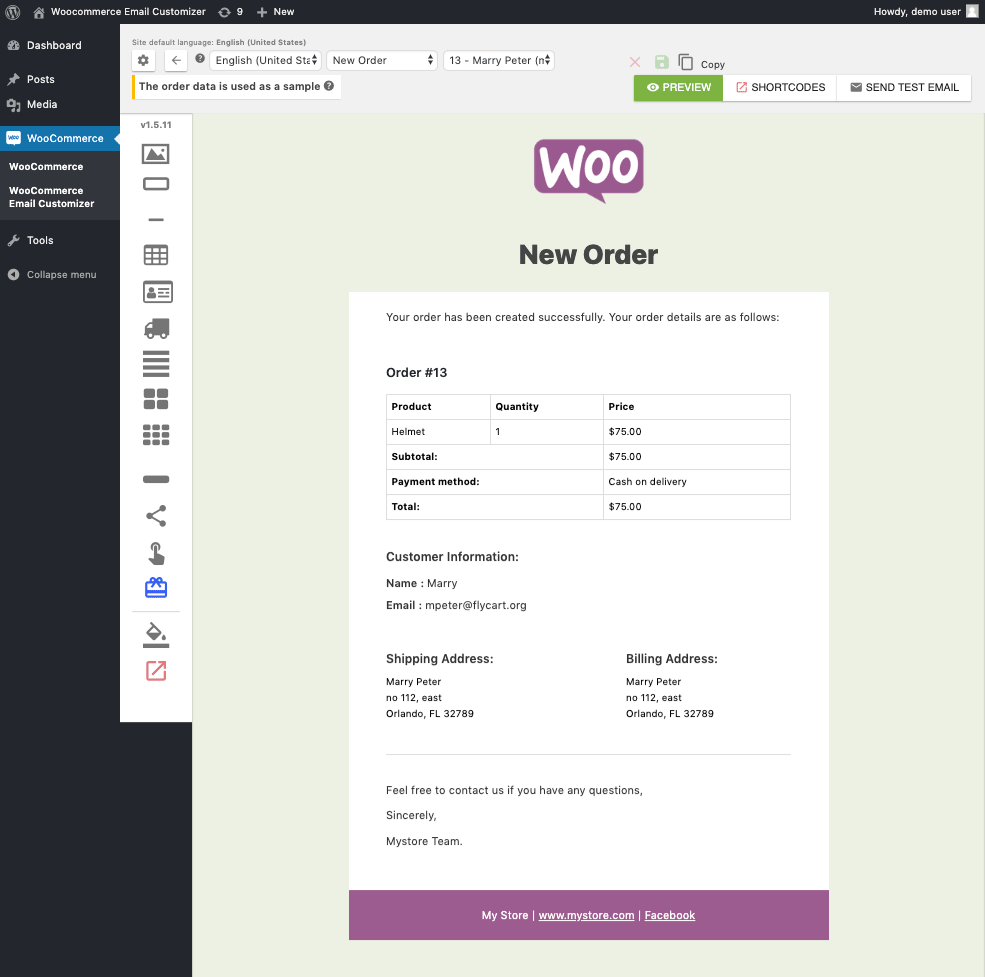Click Copy template icon
This screenshot has width=985, height=977.
[685, 62]
